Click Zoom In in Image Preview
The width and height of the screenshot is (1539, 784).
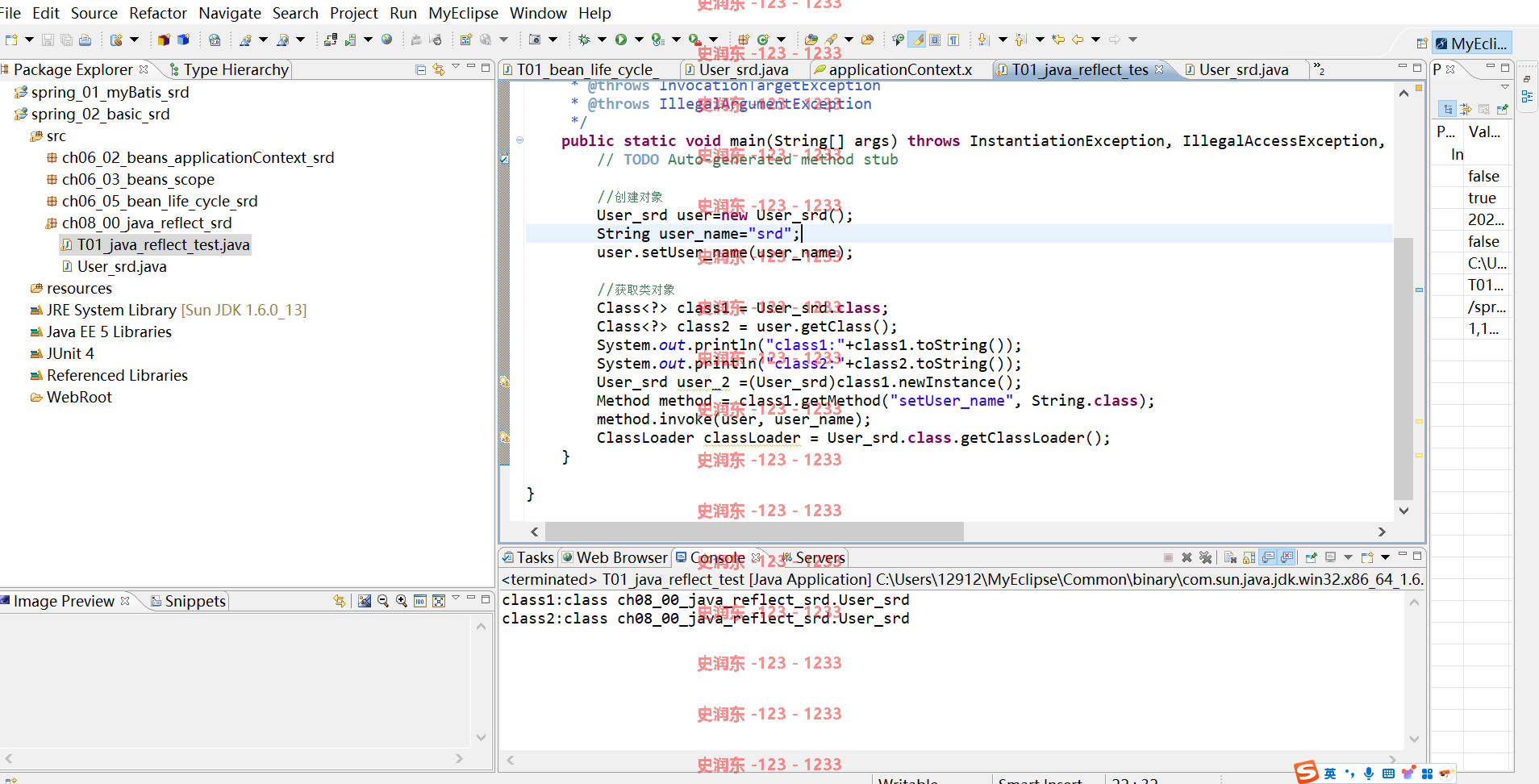tap(401, 601)
